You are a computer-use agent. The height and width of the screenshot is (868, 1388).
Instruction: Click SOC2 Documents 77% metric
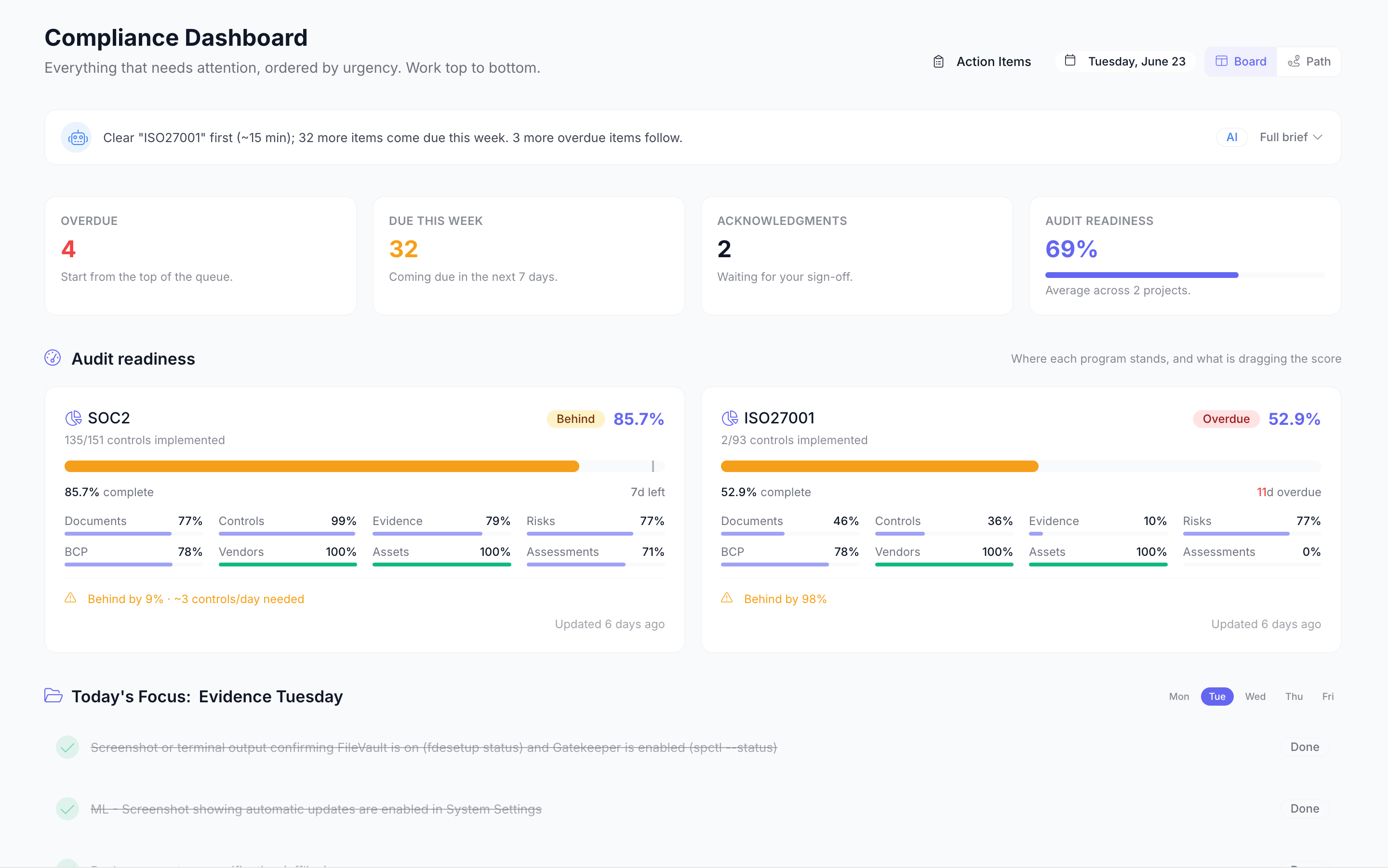(x=133, y=524)
